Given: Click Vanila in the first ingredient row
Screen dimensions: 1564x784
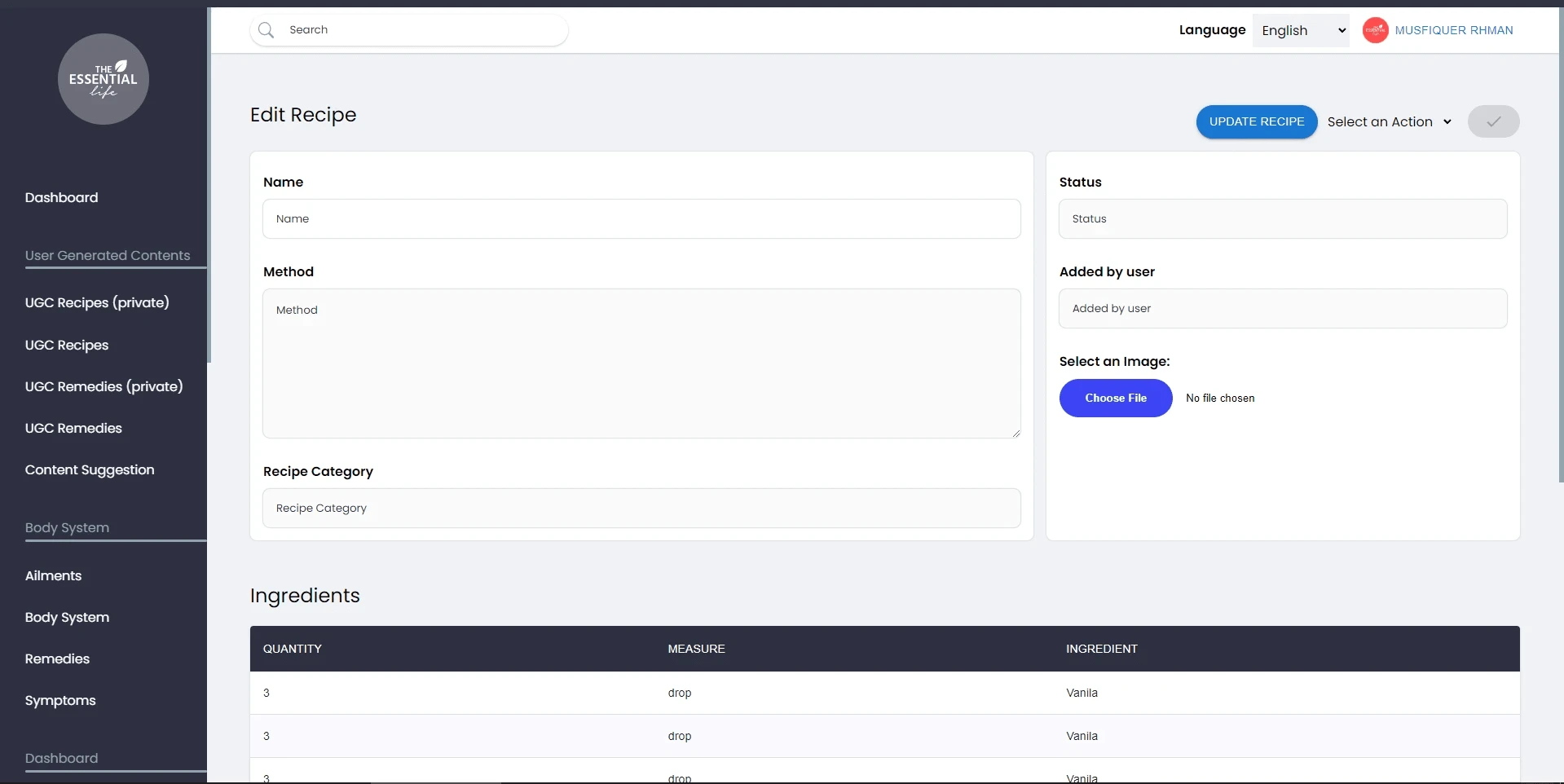Looking at the screenshot, I should click(x=1082, y=693).
